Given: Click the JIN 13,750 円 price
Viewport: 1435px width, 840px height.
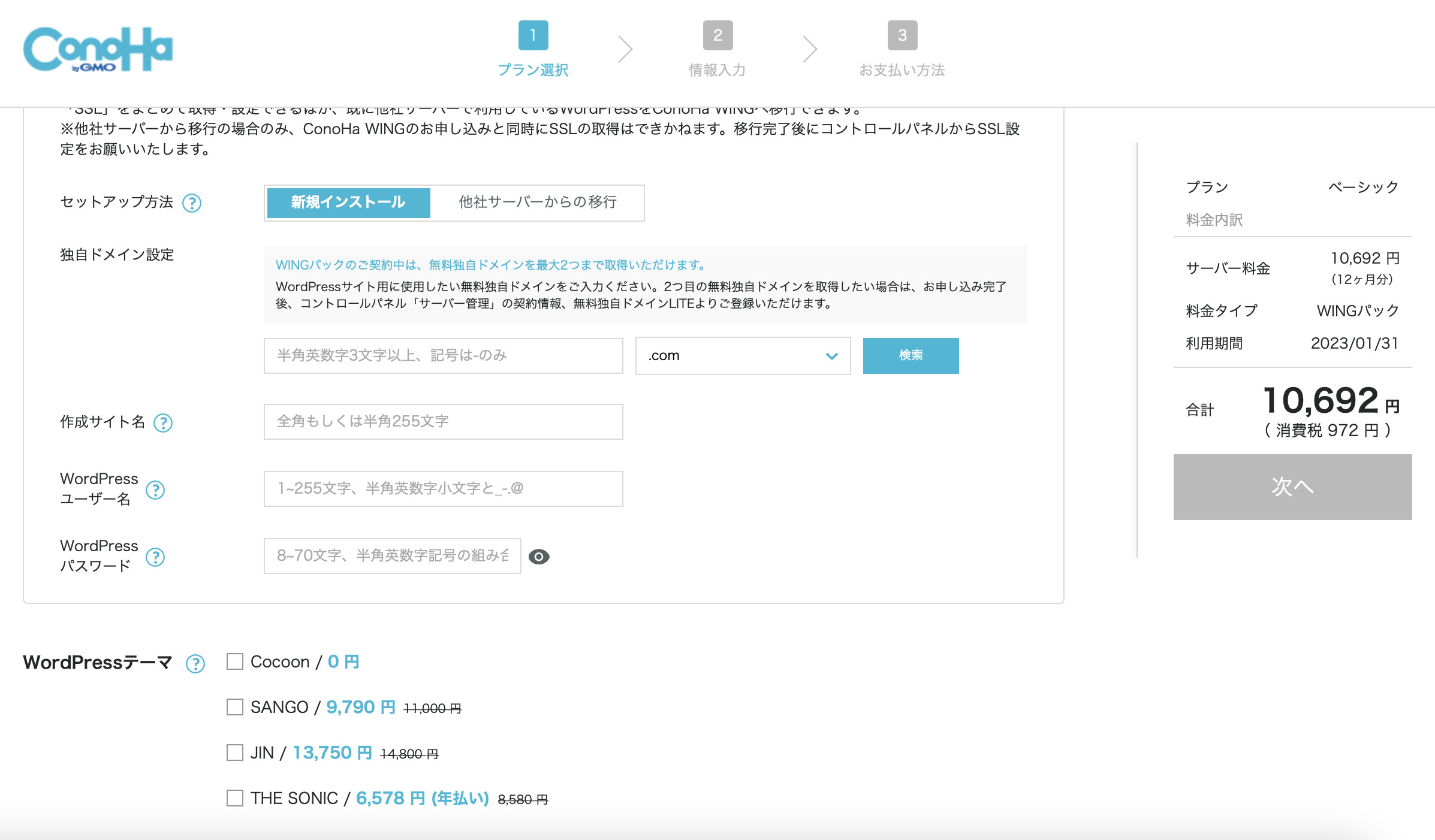Looking at the screenshot, I should coord(333,753).
